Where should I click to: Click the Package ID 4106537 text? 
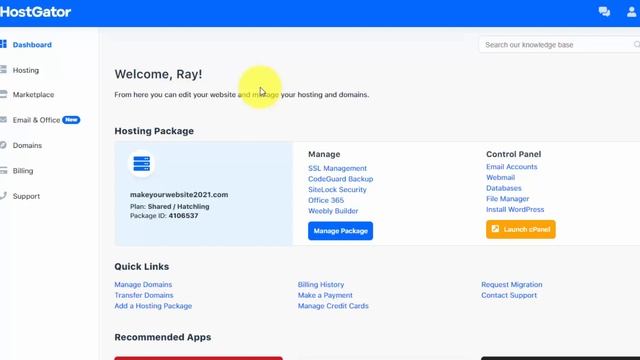tap(164, 216)
